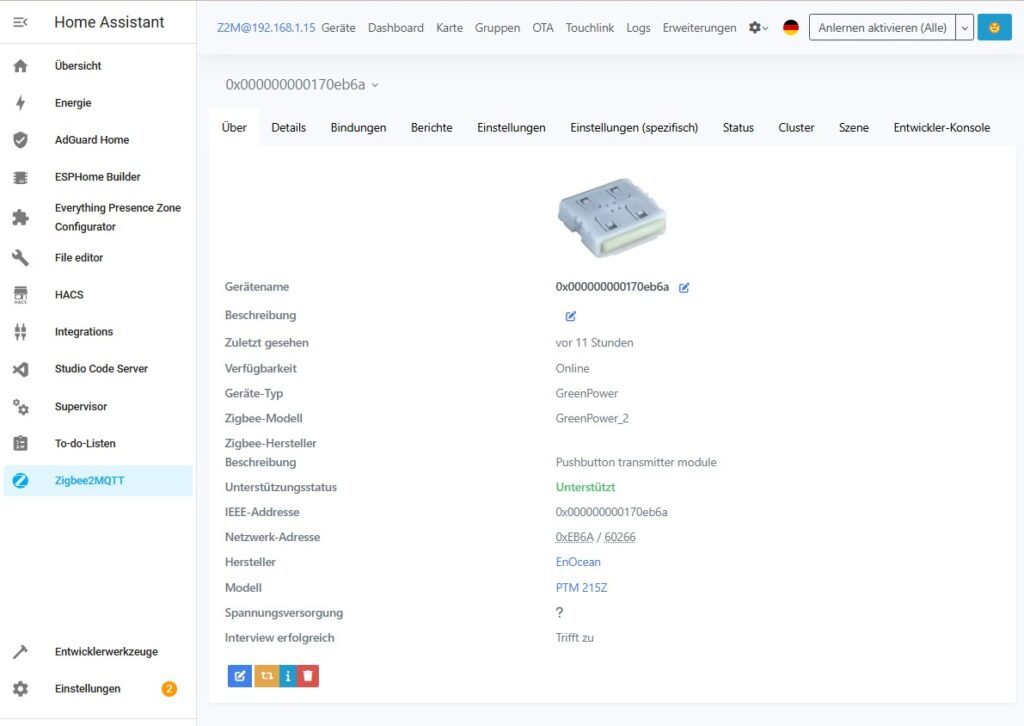This screenshot has width=1024, height=726.
Task: Click the vor 11 Stunden value
Action: tap(594, 343)
